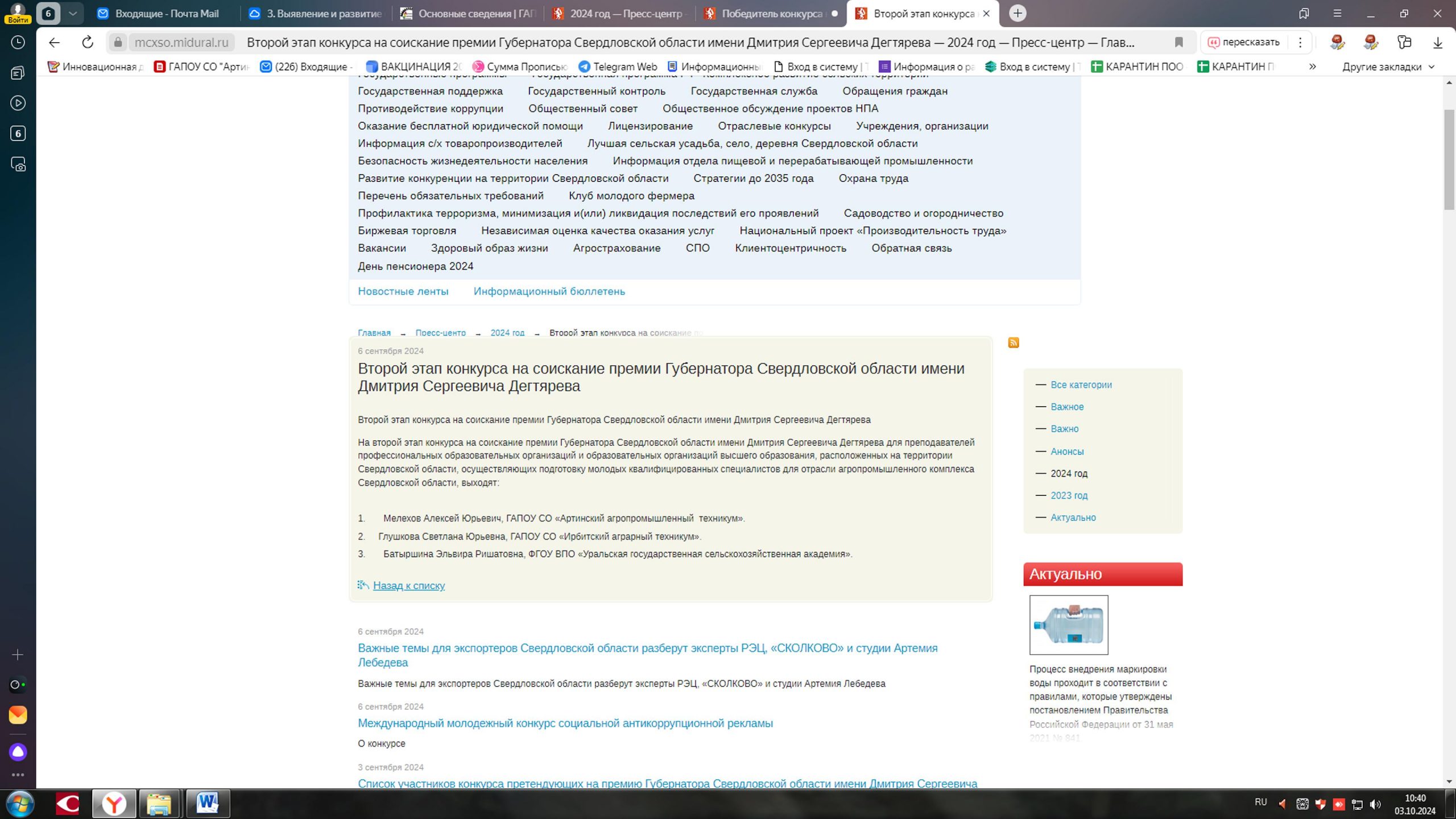Open a new tab with plus button
Viewport: 1456px width, 819px height.
point(1017,13)
